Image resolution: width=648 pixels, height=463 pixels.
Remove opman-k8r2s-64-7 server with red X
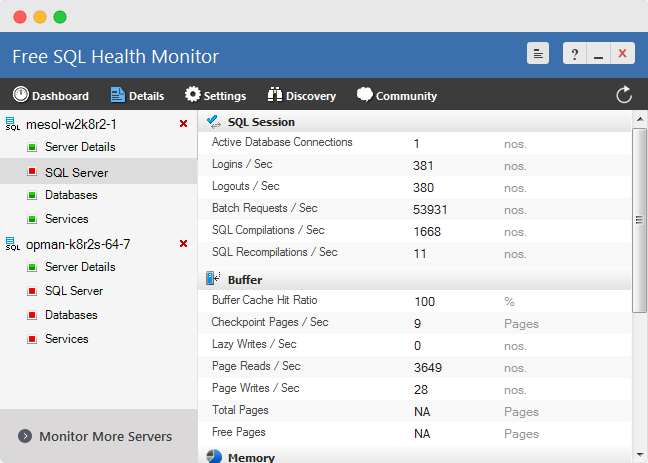pyautogui.click(x=183, y=244)
